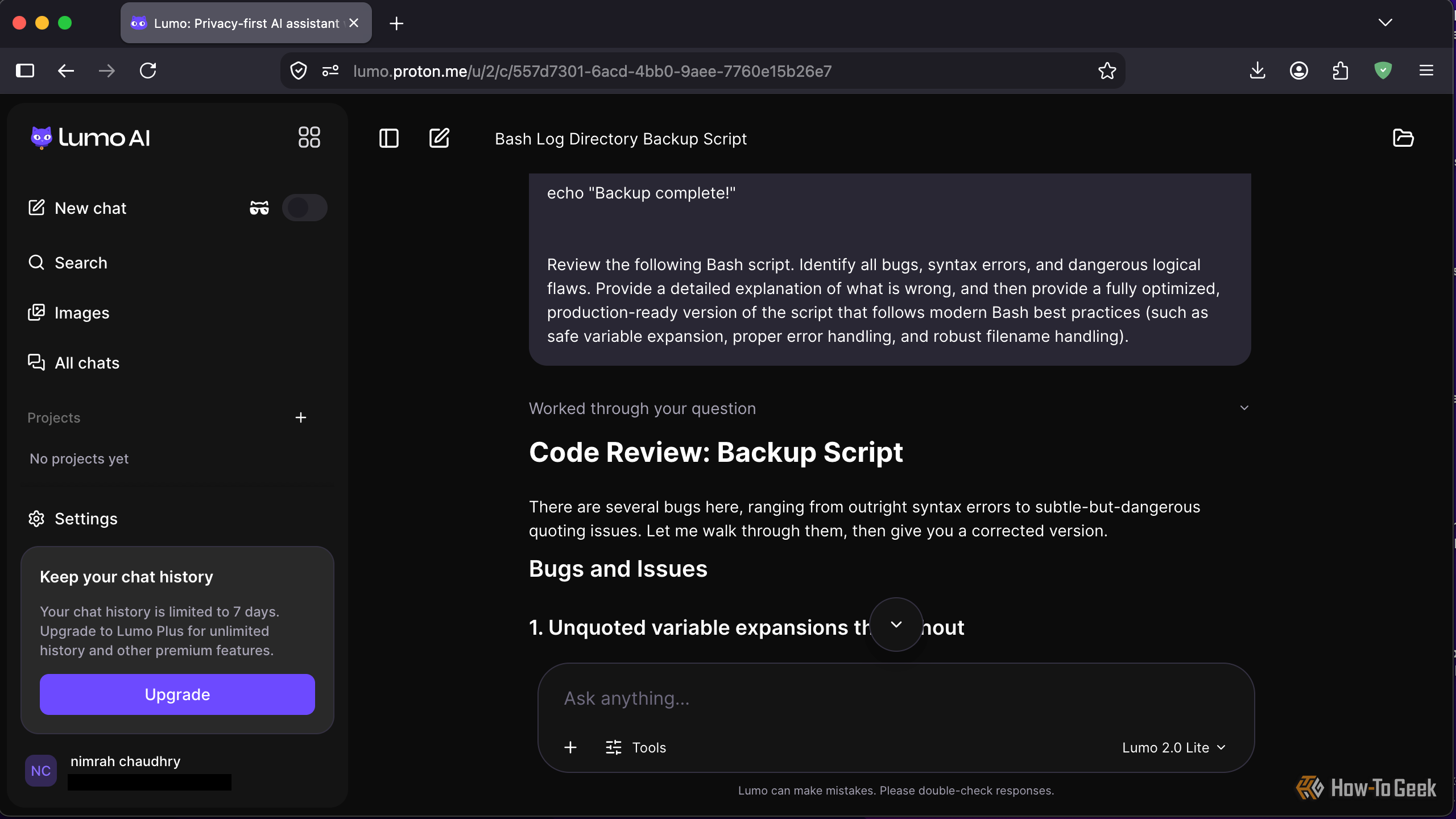Click the ghost mode glasses icon

pos(259,208)
